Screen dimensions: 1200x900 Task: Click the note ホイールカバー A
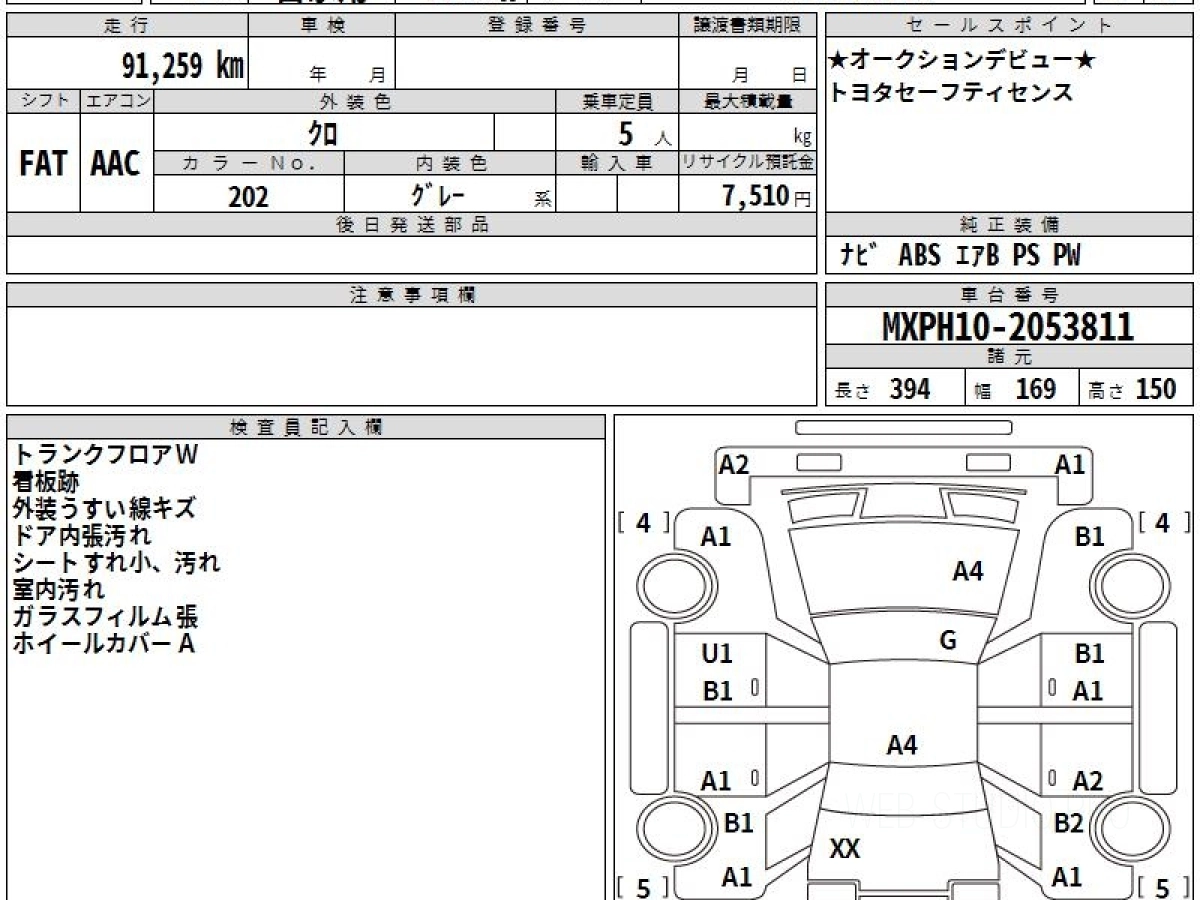pos(103,644)
